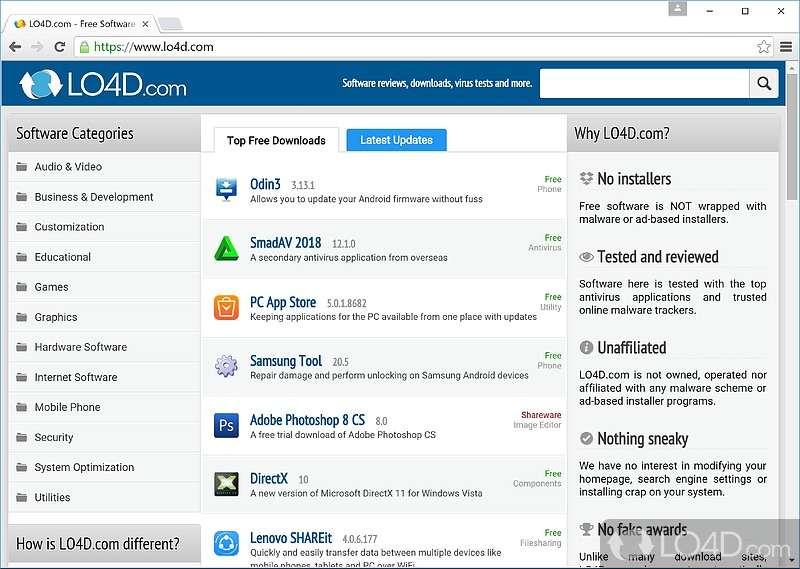Open the Chrome three-dot menu
The height and width of the screenshot is (569, 800).
(x=785, y=46)
